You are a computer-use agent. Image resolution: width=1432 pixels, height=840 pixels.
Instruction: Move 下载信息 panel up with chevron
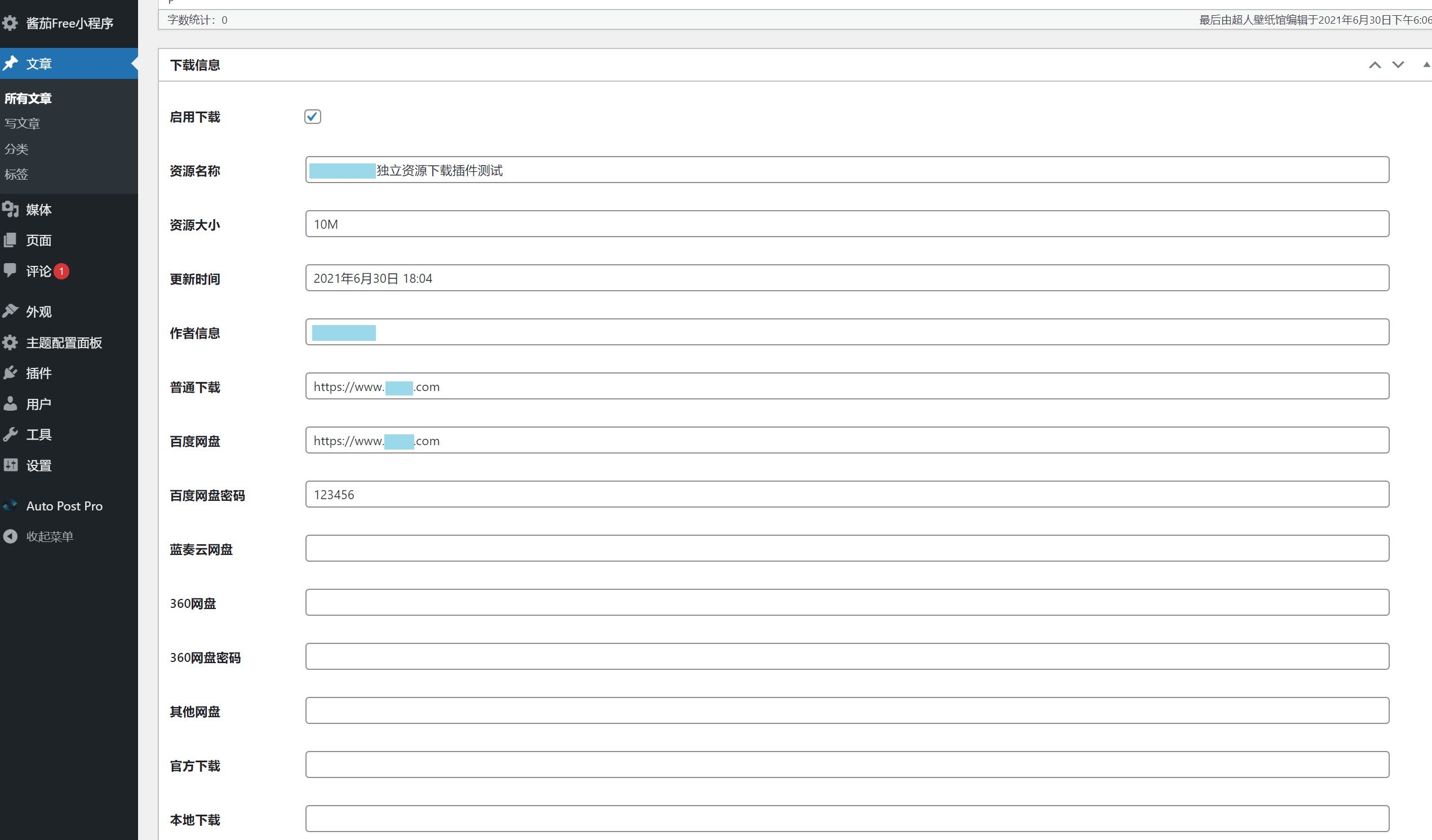point(1375,65)
